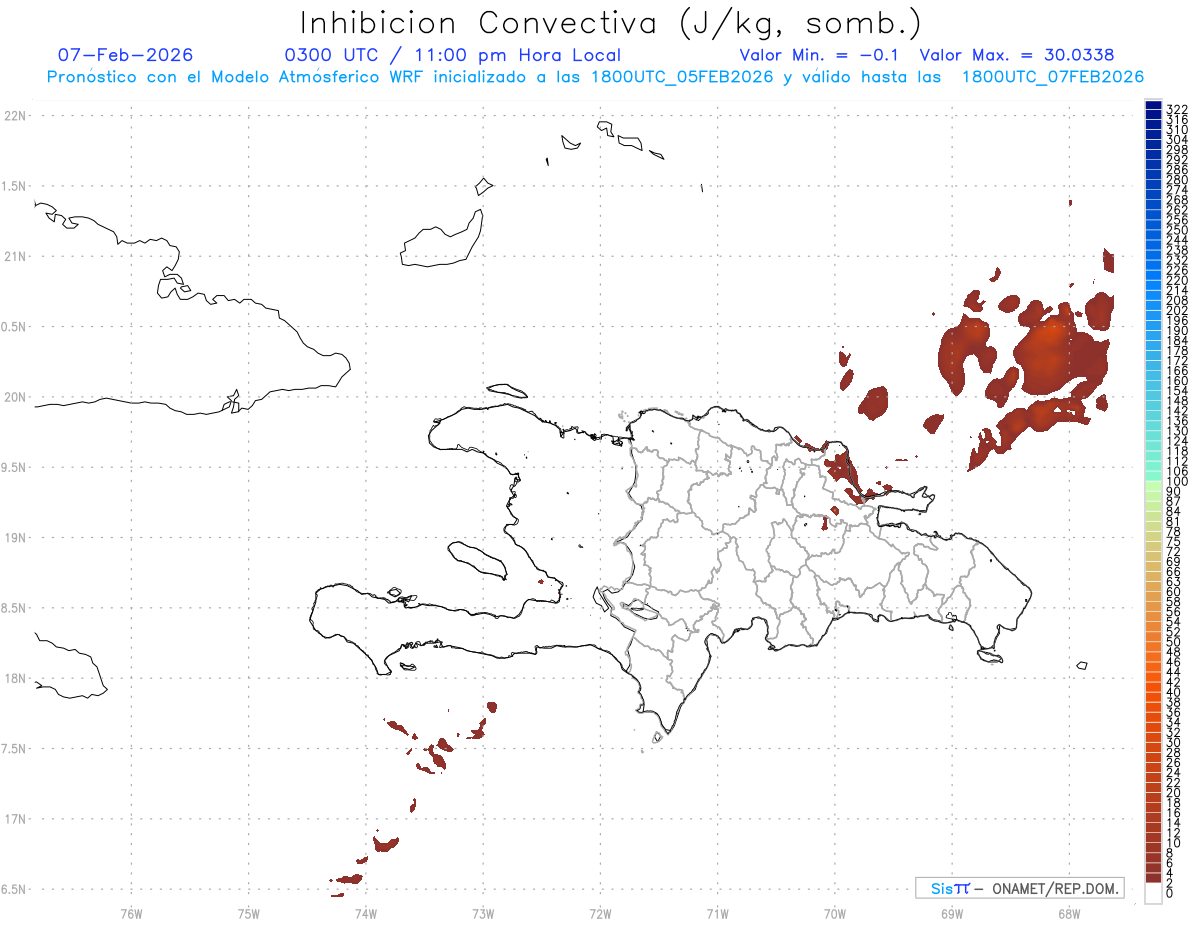Click the time '0300 UTC / 11:00 pm Hora Local'
This screenshot has height=927, width=1200.
tap(453, 55)
